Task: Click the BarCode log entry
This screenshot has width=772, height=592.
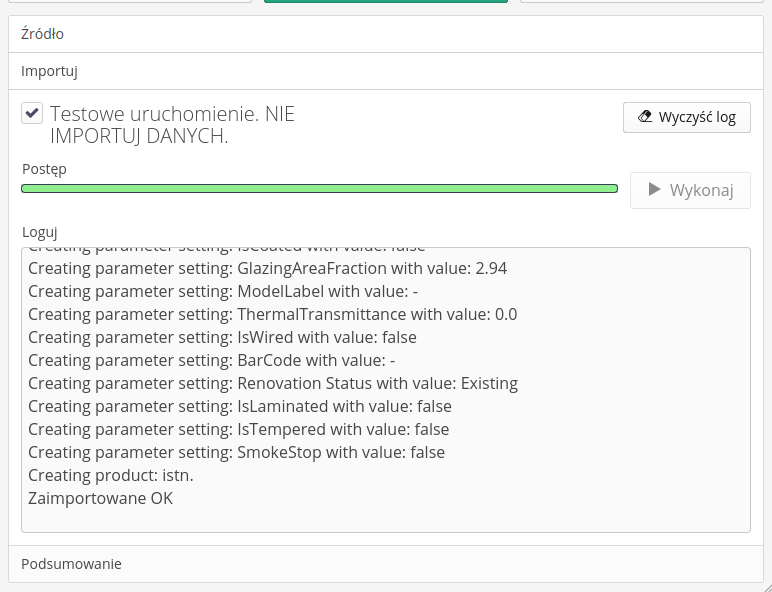Action: (212, 360)
